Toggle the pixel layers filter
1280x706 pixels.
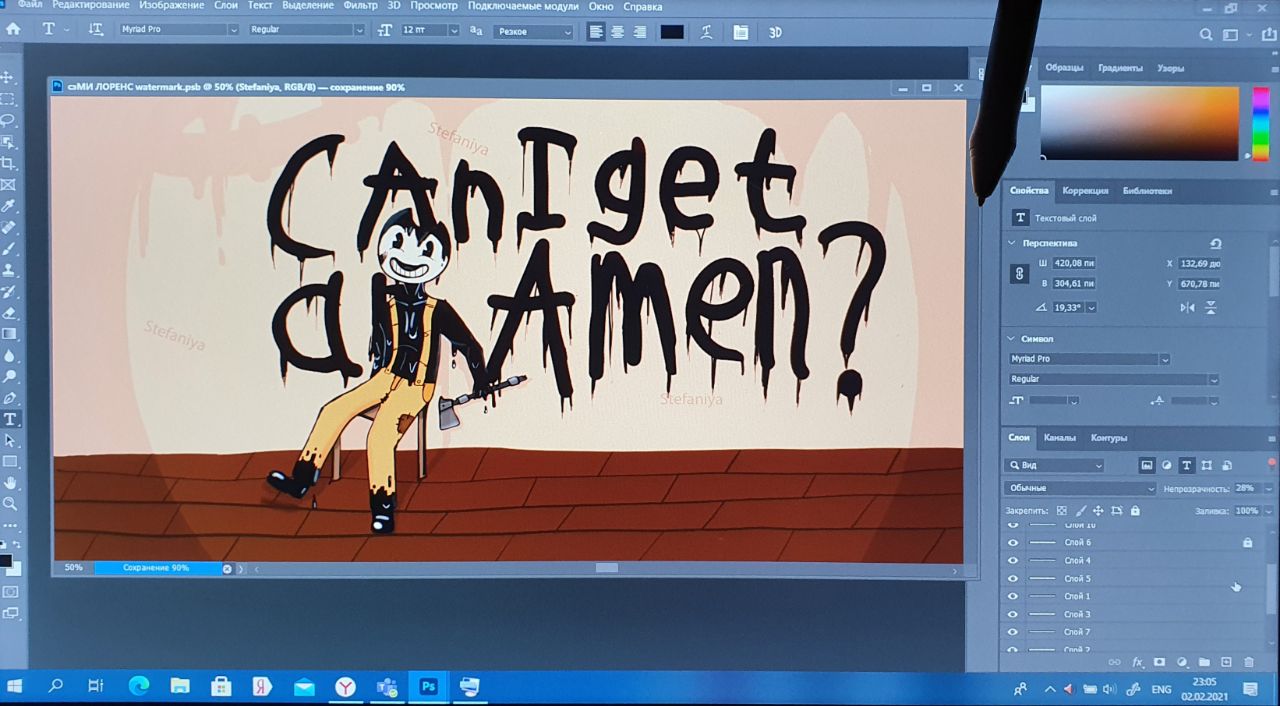pyautogui.click(x=1147, y=465)
